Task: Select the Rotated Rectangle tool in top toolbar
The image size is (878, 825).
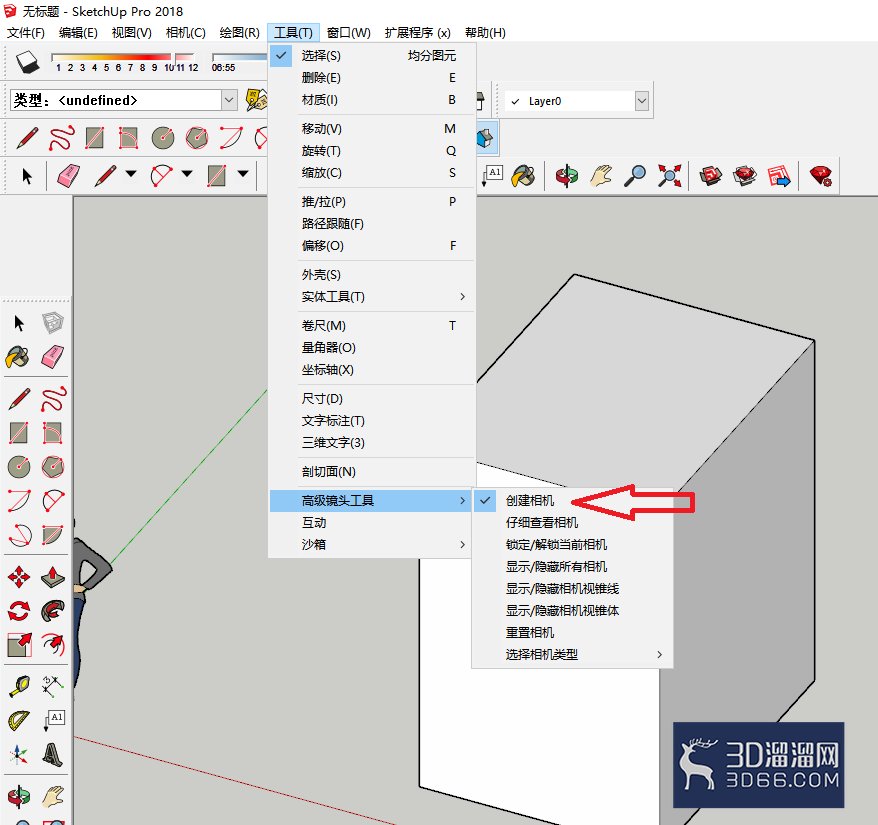Action: (x=128, y=138)
